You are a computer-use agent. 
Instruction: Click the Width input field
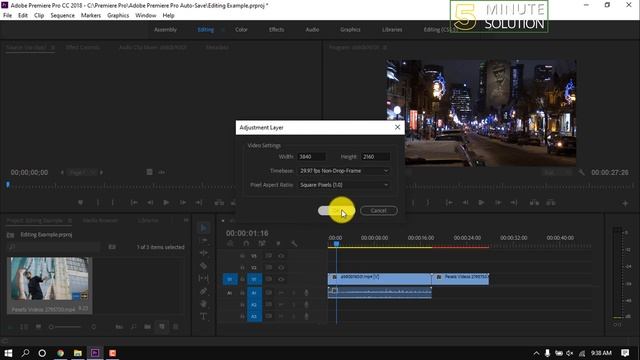(x=312, y=157)
